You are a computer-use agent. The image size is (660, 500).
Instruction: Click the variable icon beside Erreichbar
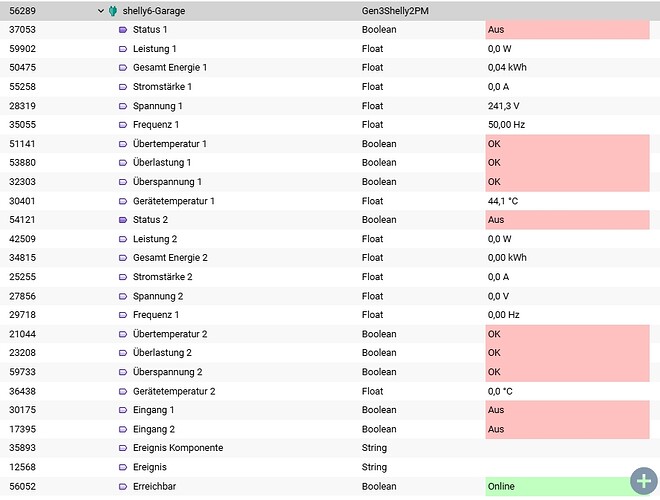click(x=123, y=487)
